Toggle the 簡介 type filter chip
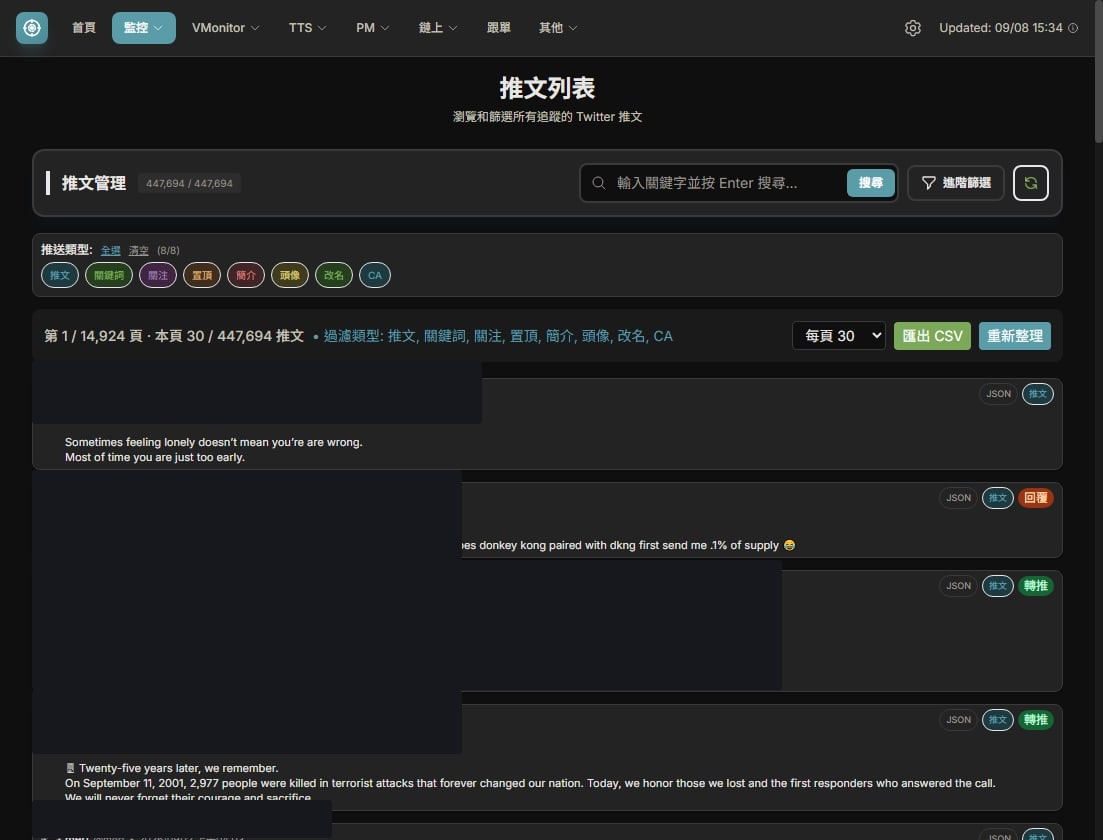 [246, 275]
